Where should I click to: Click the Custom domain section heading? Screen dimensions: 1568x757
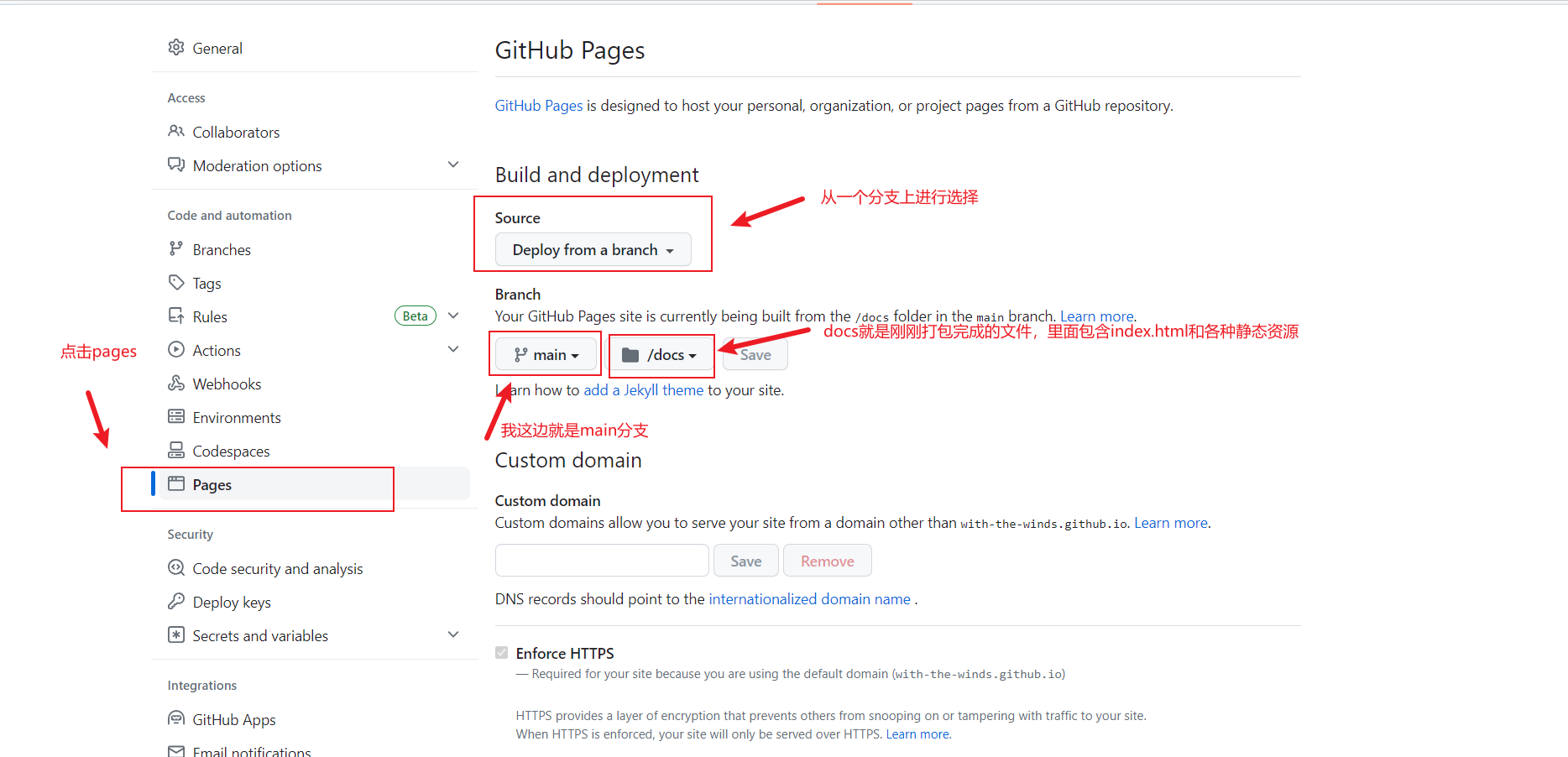568,460
